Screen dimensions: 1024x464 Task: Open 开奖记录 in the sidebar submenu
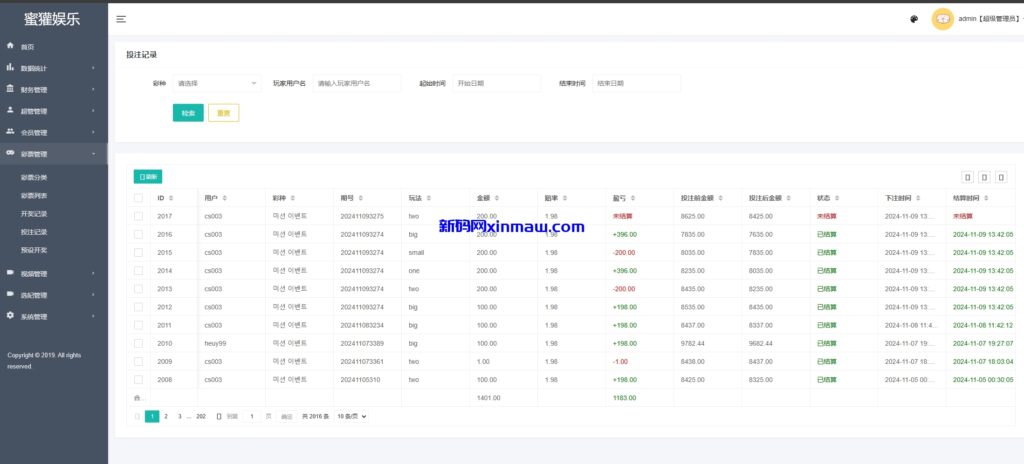(x=34, y=214)
